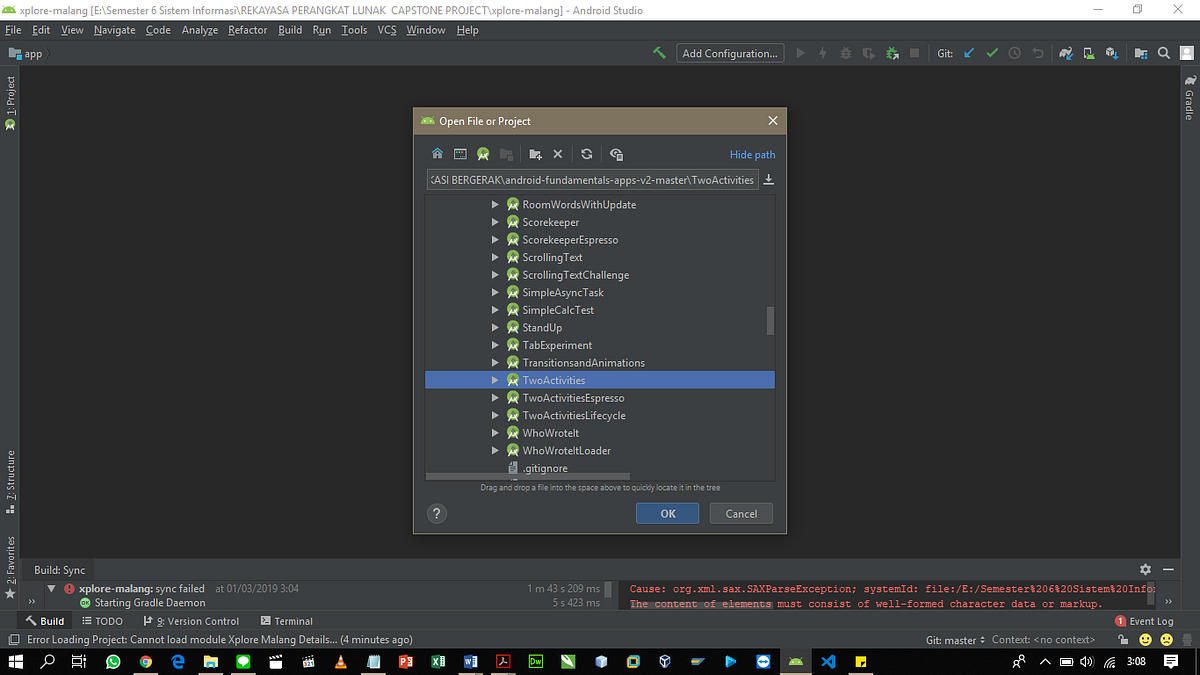1200x675 pixels.
Task: Click the happy face feedback icon in status bar
Action: (x=1143, y=638)
